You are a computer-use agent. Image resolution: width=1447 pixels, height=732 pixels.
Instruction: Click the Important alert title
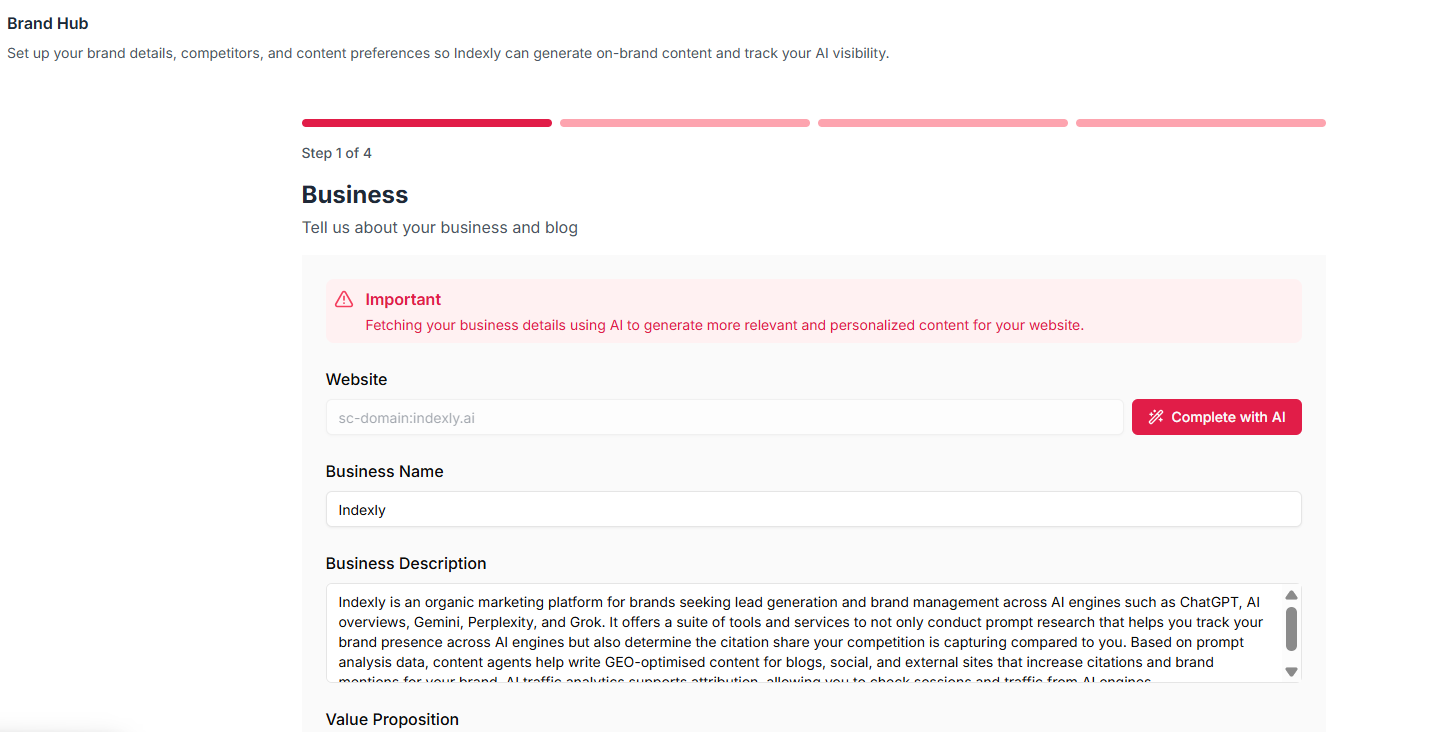tap(403, 299)
